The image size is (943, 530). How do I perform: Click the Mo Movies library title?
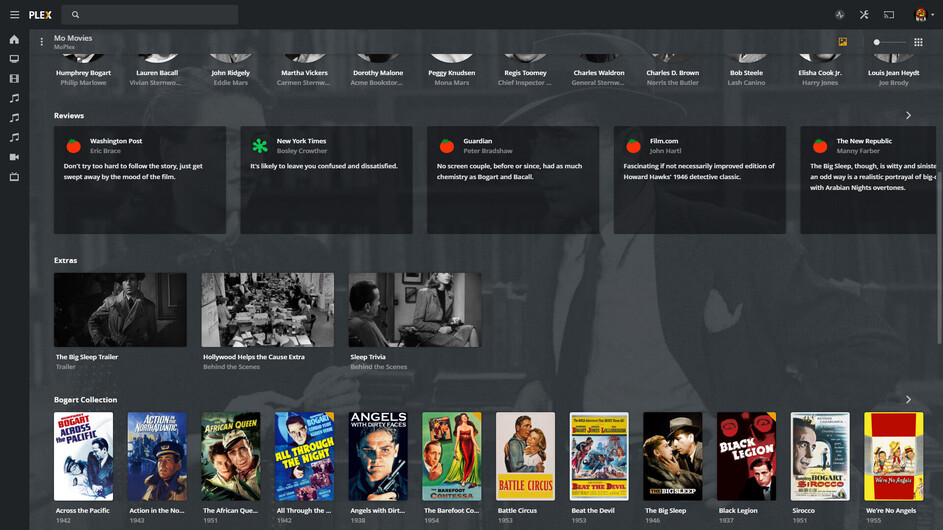tap(73, 38)
